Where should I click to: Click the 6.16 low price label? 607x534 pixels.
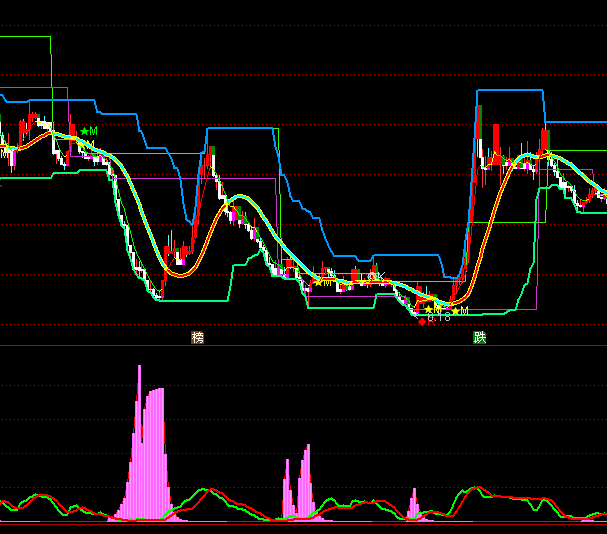pyautogui.click(x=438, y=319)
